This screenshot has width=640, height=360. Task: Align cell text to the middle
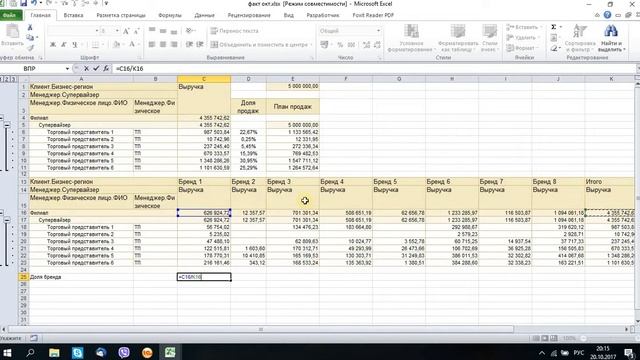point(163,31)
